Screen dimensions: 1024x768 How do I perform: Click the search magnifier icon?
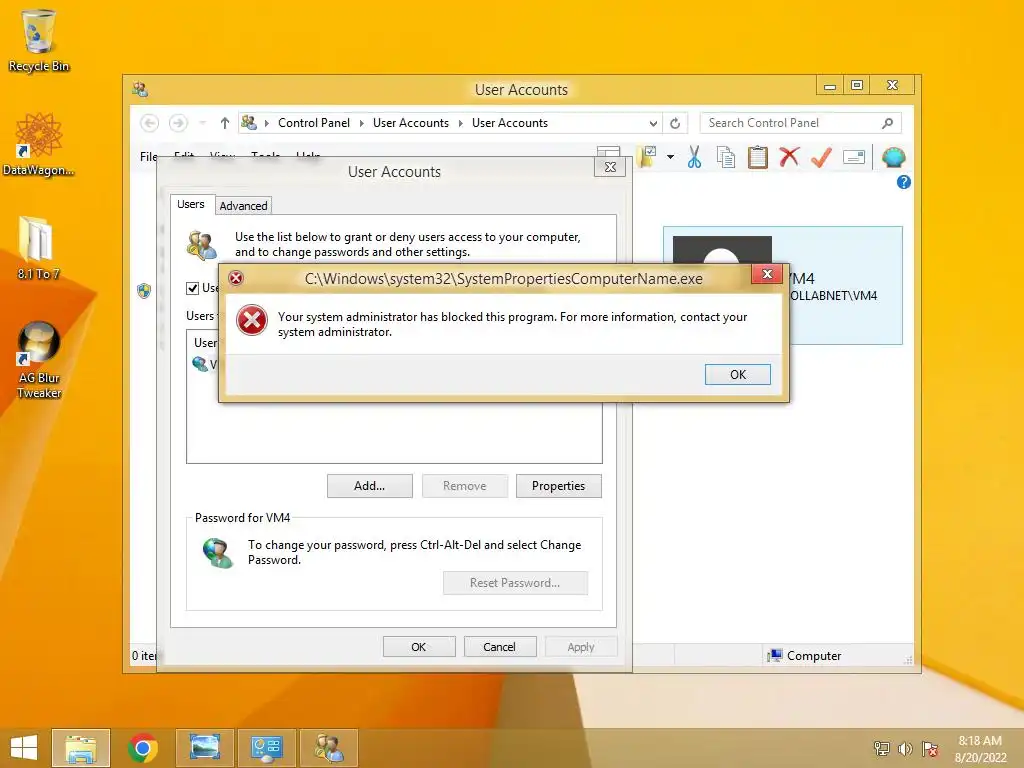pos(887,123)
